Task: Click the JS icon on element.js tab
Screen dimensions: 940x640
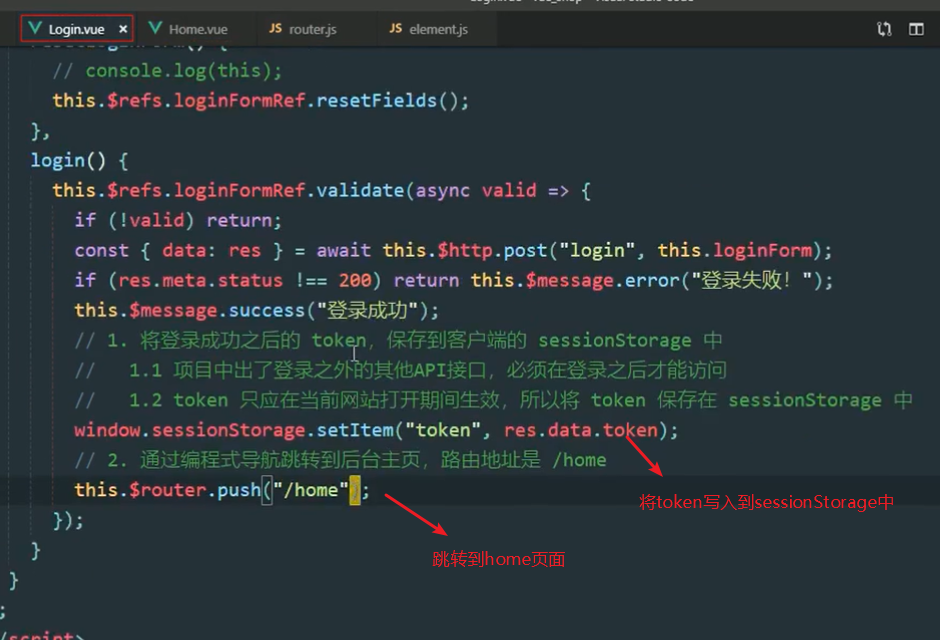Action: (x=396, y=28)
